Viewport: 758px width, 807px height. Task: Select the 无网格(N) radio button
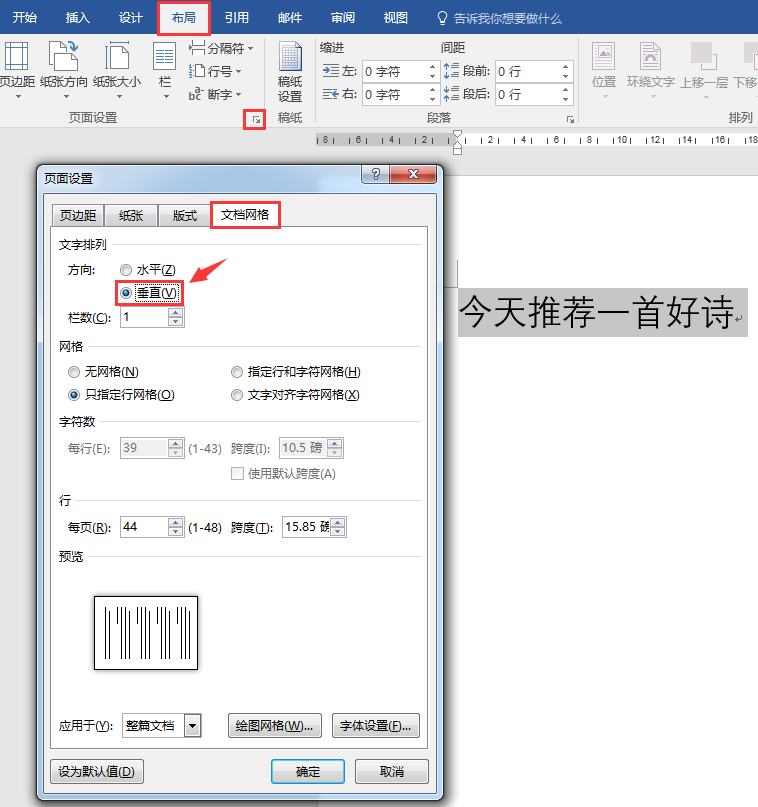point(74,372)
